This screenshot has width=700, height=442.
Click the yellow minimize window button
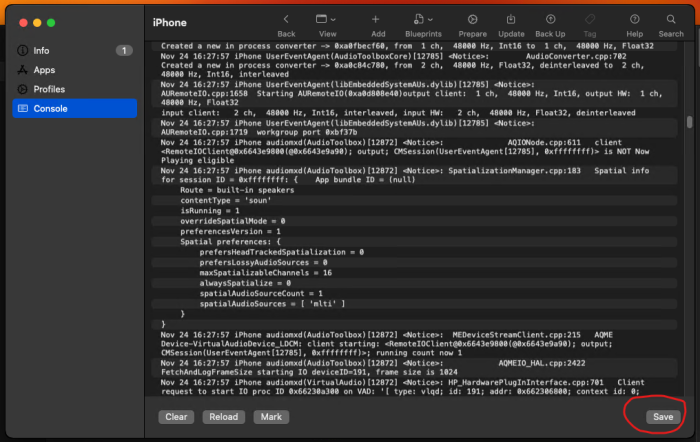pyautogui.click(x=37, y=23)
